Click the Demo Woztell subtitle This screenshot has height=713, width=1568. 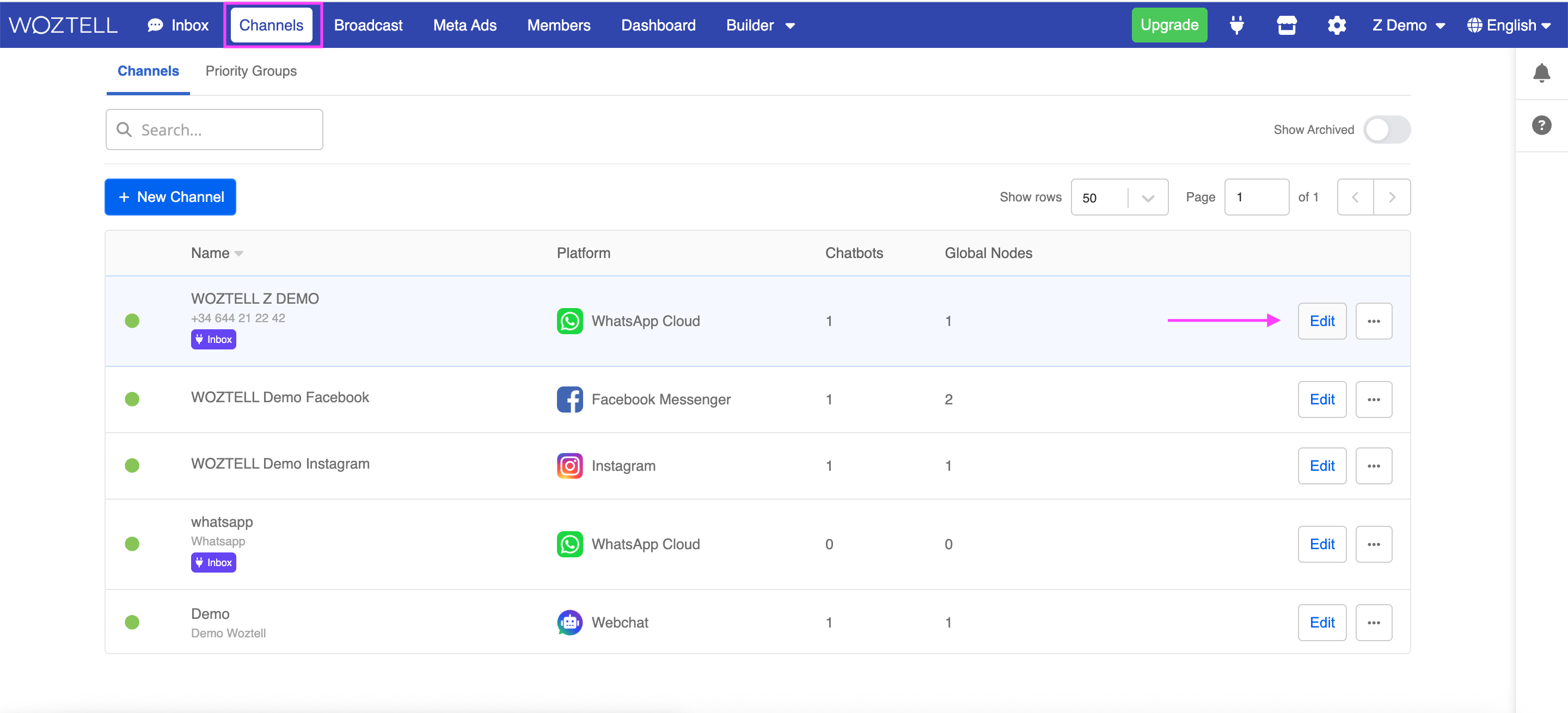(x=228, y=634)
